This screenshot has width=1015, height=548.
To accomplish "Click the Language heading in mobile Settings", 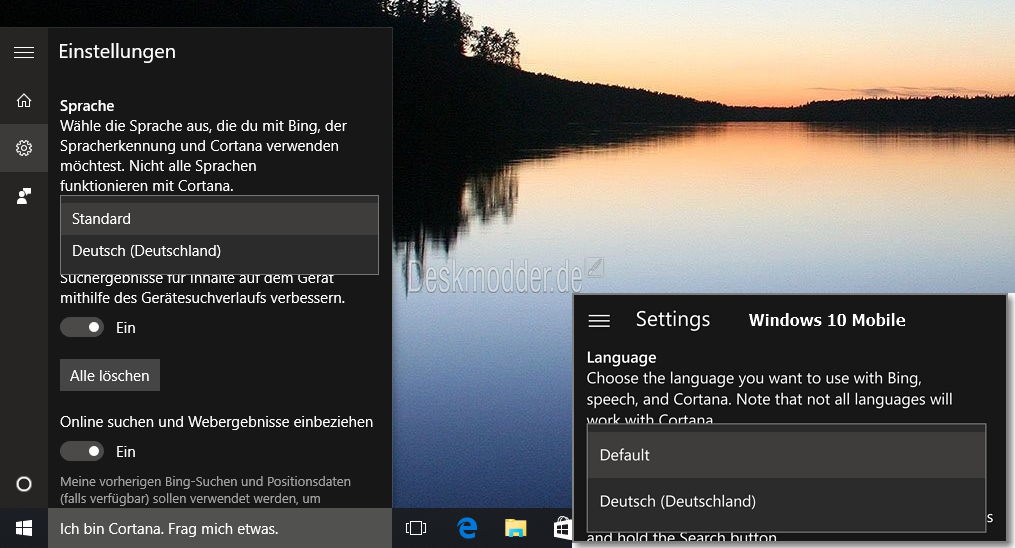I will coord(621,358).
